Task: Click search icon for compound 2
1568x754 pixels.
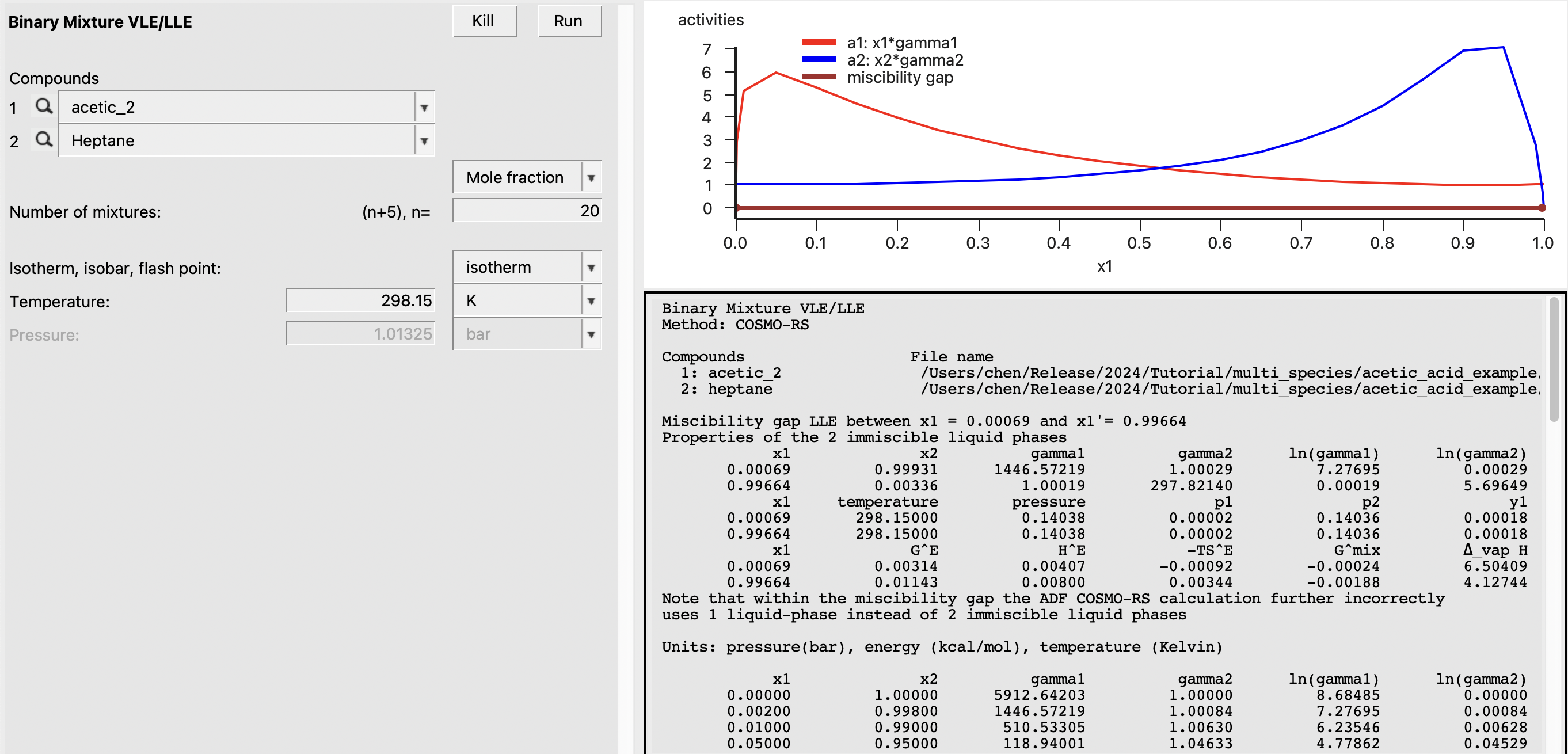Action: pyautogui.click(x=43, y=140)
